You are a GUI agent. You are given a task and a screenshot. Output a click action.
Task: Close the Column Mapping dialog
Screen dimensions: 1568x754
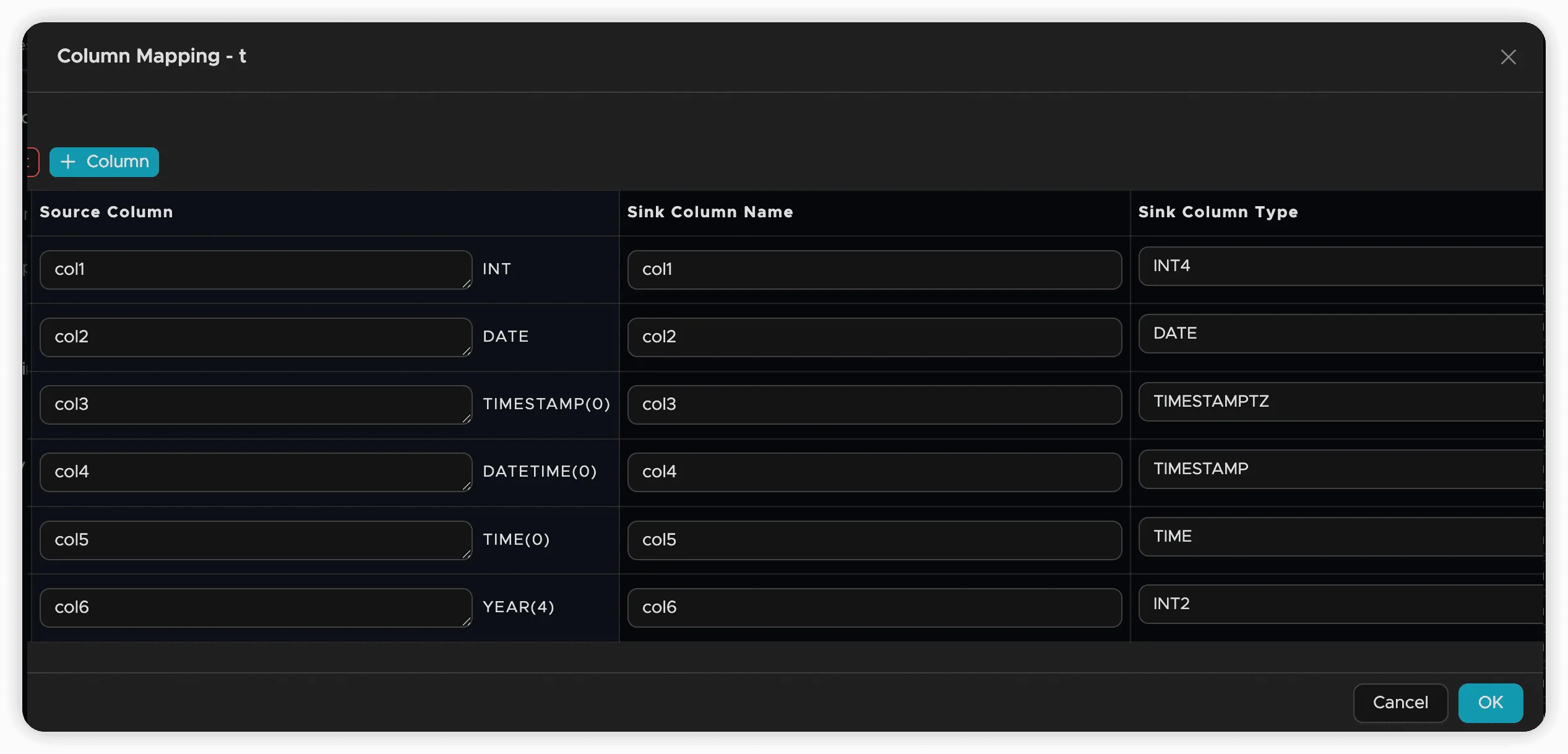[1508, 57]
